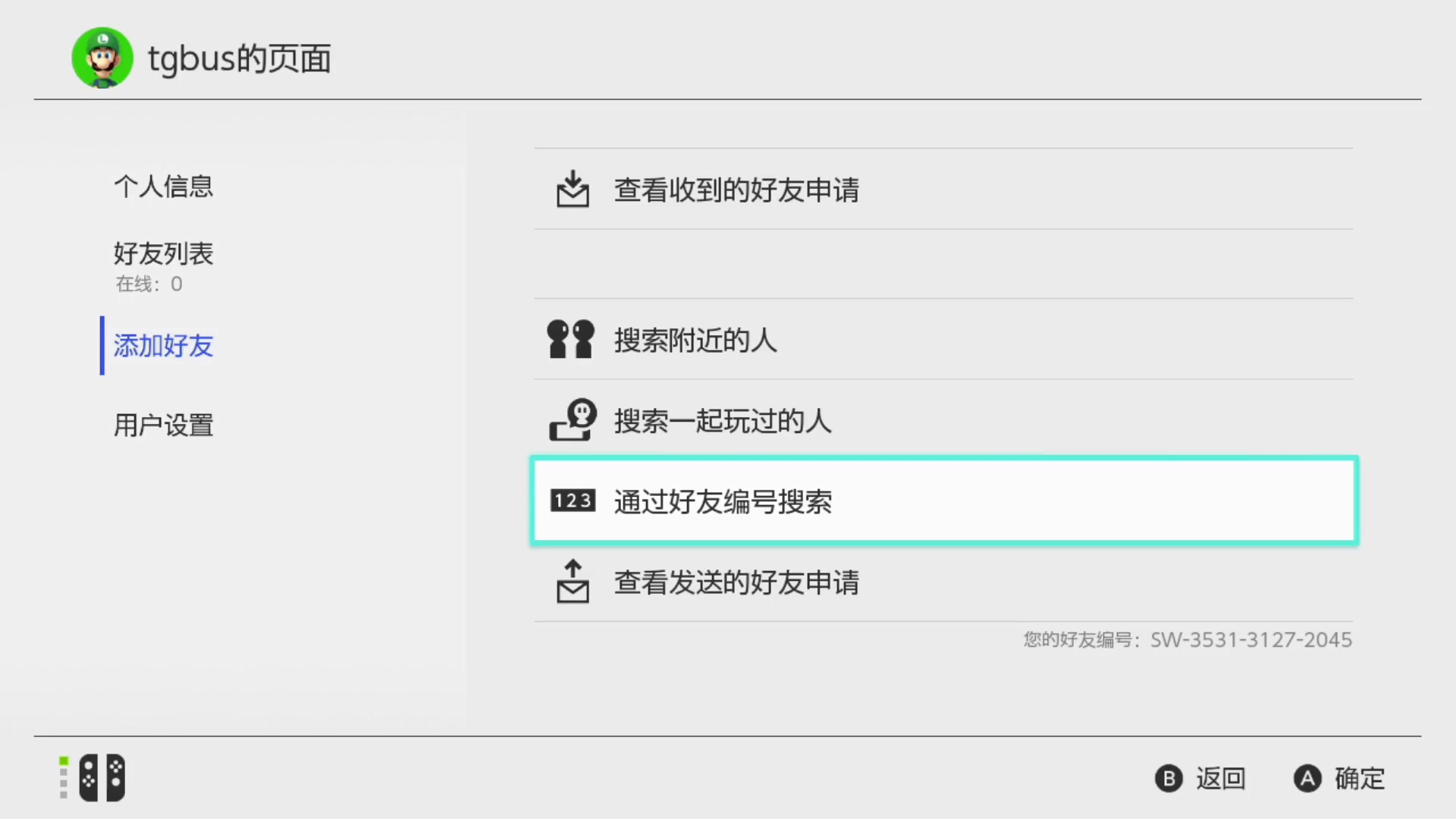Click the 123 friend code icon
Image resolution: width=1456 pixels, height=819 pixels.
[573, 500]
